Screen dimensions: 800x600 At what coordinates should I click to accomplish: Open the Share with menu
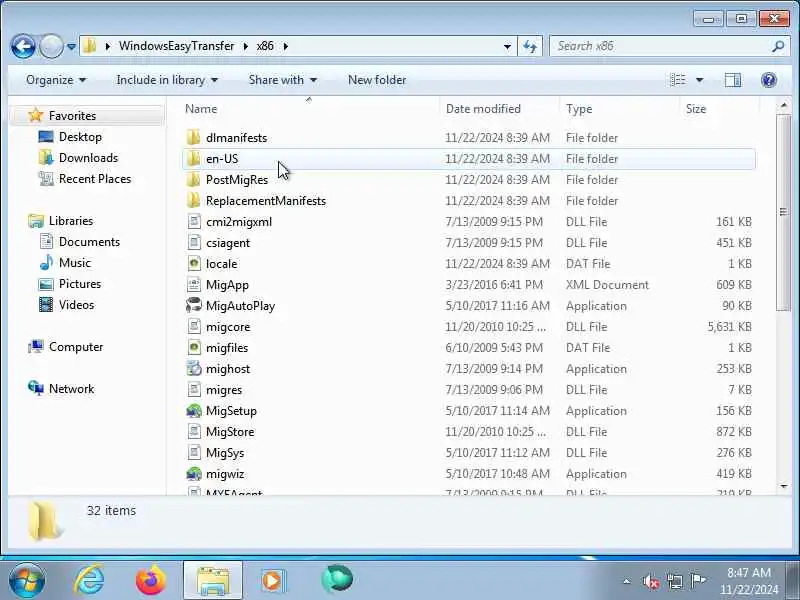[x=282, y=80]
